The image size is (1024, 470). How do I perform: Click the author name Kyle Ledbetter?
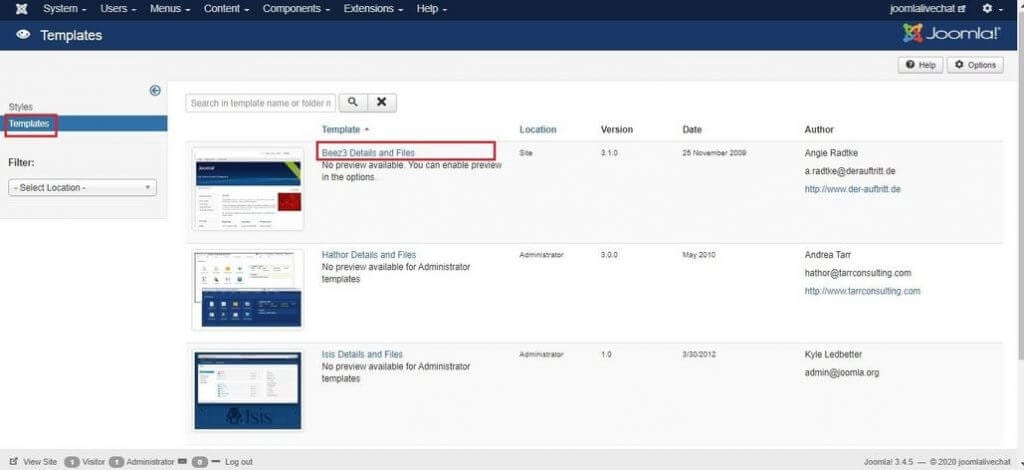(x=833, y=354)
